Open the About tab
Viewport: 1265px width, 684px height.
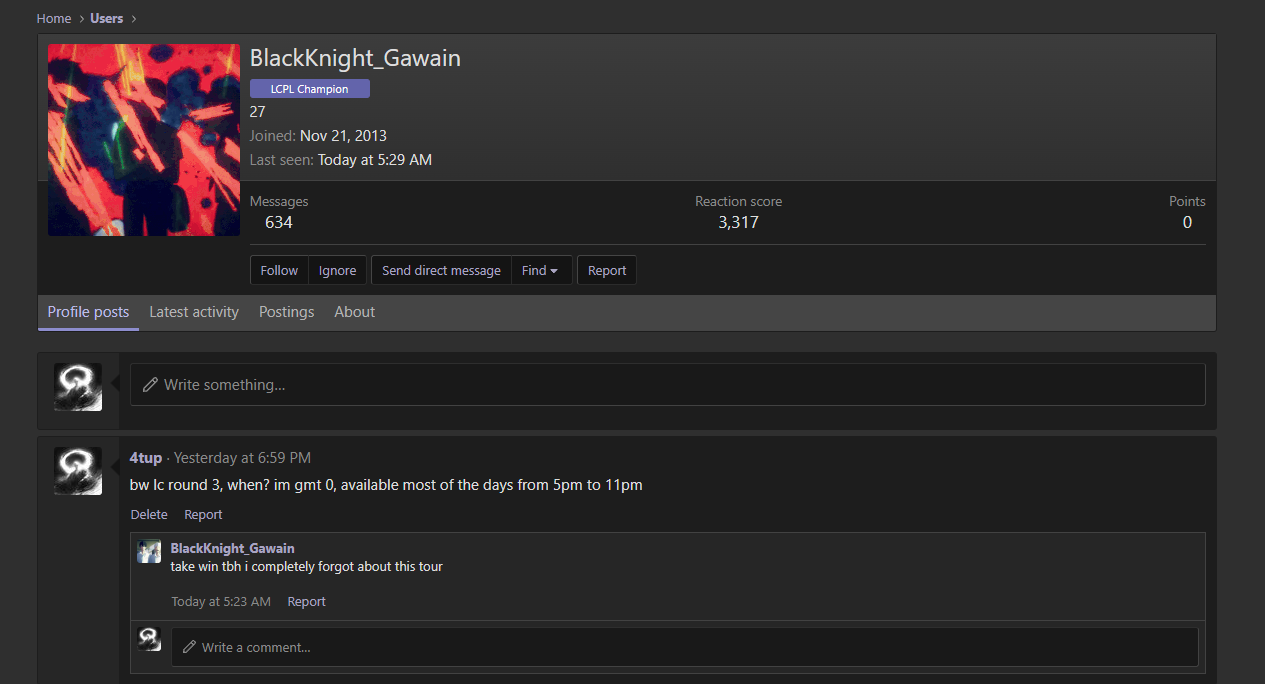point(355,312)
